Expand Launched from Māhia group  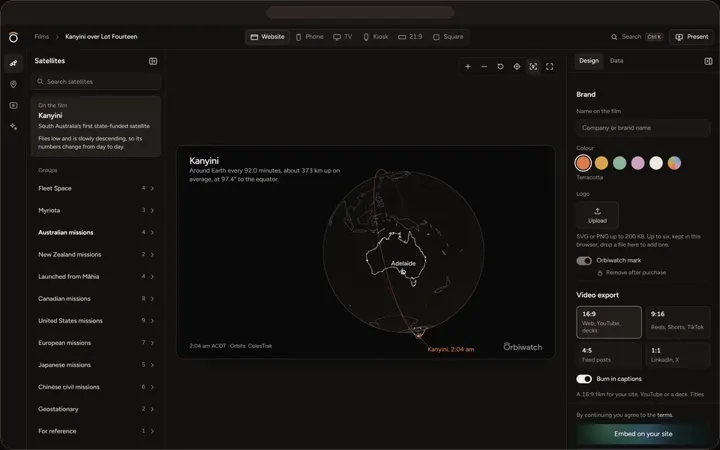(96, 276)
